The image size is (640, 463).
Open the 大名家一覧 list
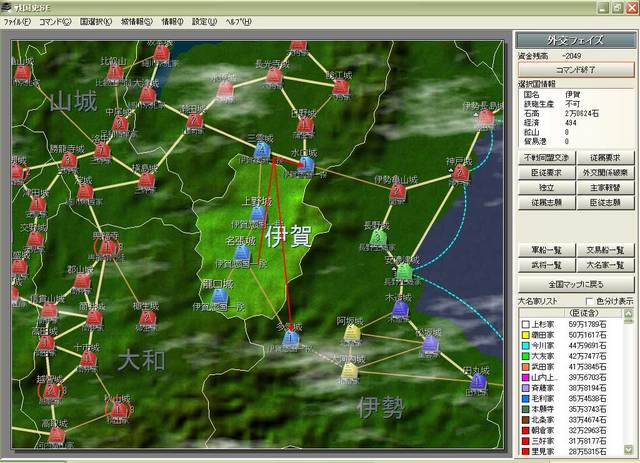(605, 265)
